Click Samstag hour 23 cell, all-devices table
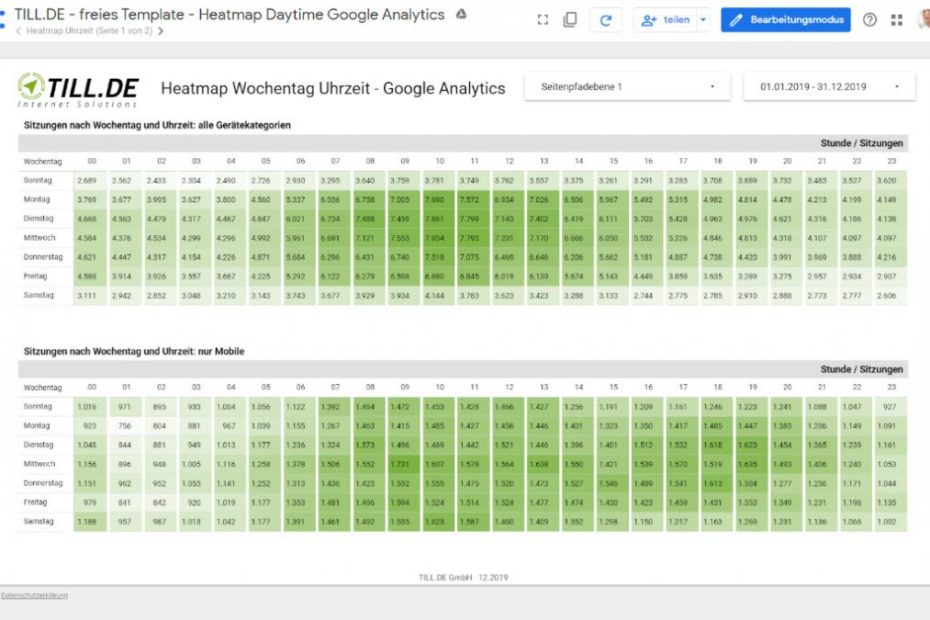 pos(890,295)
